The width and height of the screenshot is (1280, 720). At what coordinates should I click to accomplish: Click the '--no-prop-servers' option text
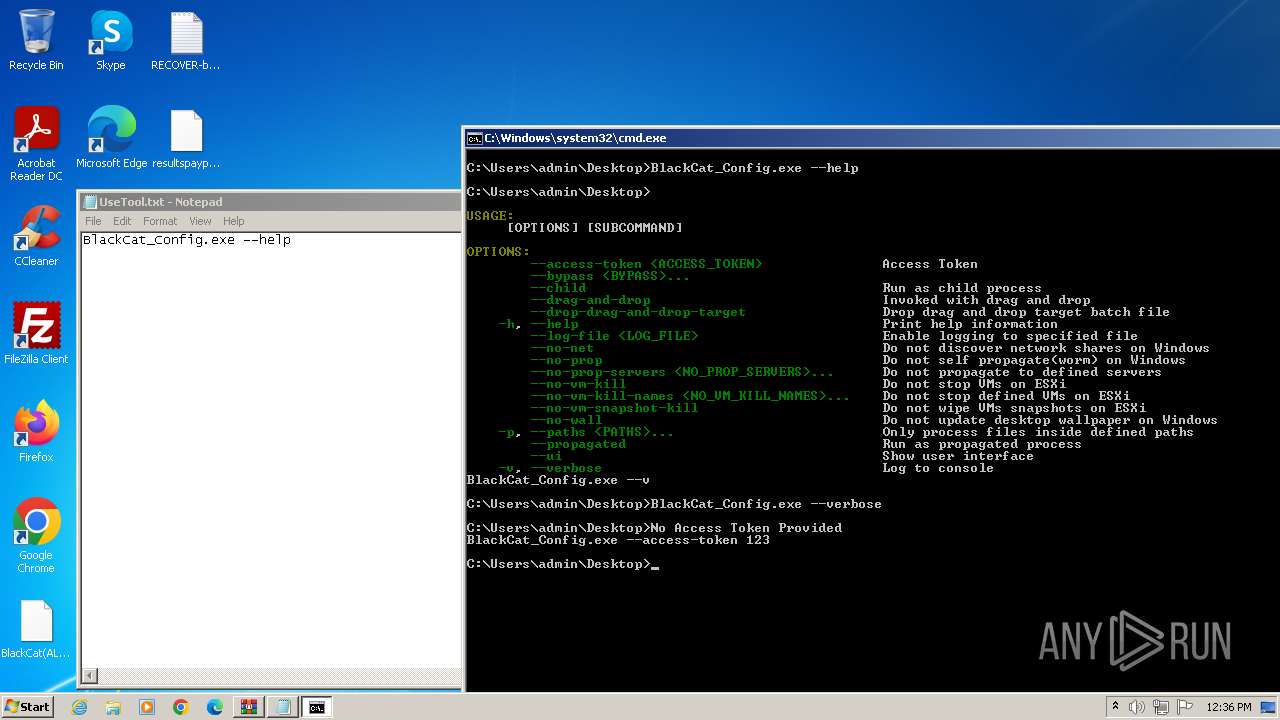click(x=598, y=372)
